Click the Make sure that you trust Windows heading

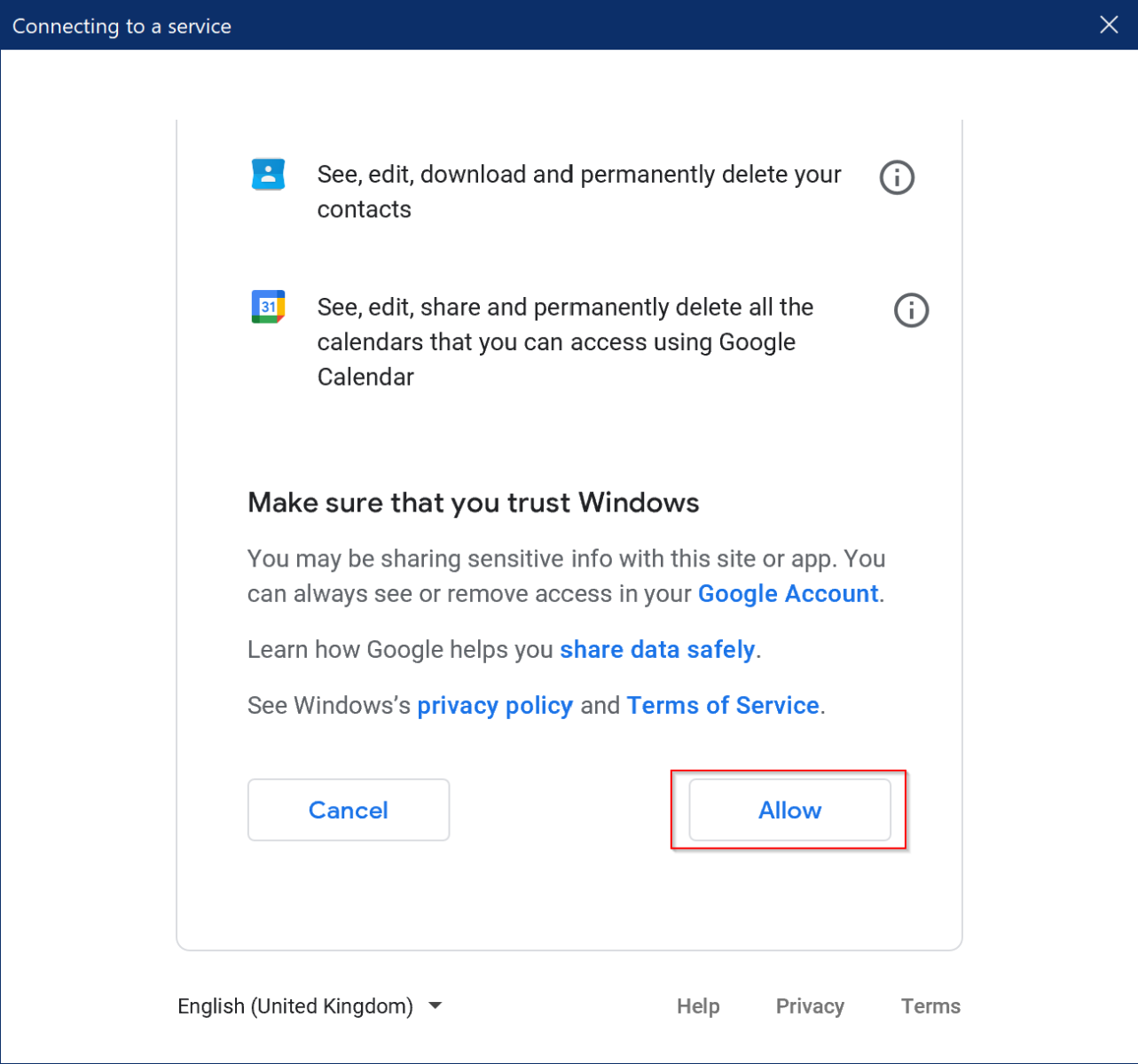(x=472, y=502)
